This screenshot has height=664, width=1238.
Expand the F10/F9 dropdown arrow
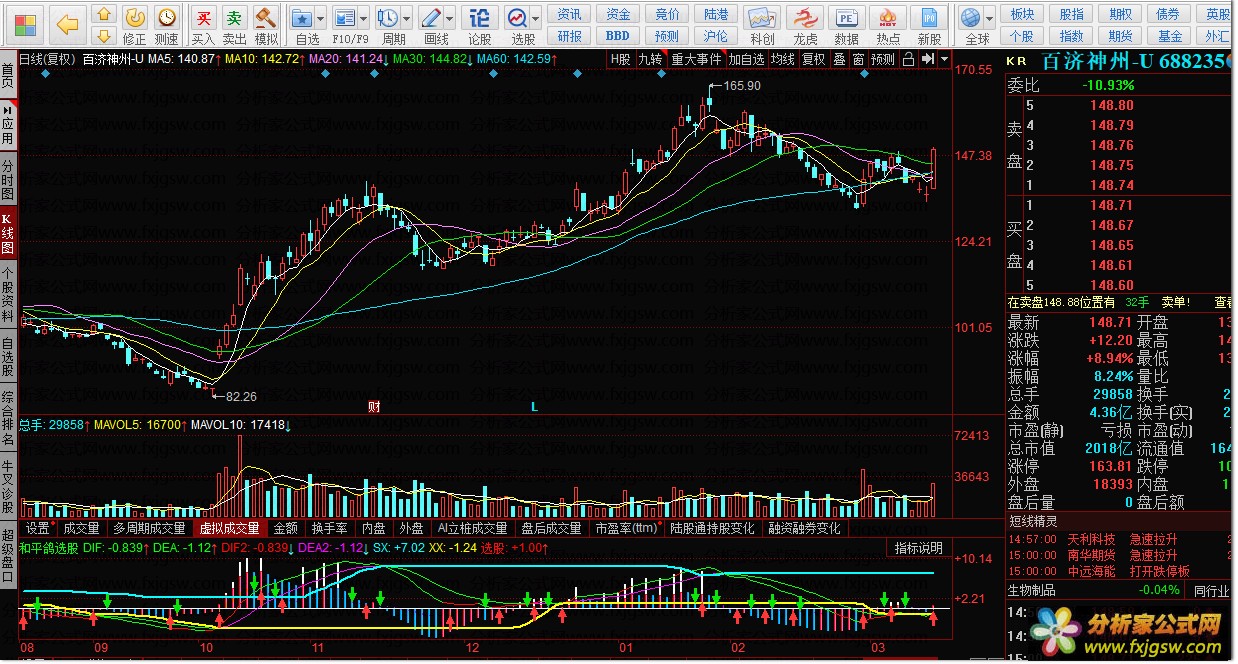pyautogui.click(x=363, y=18)
